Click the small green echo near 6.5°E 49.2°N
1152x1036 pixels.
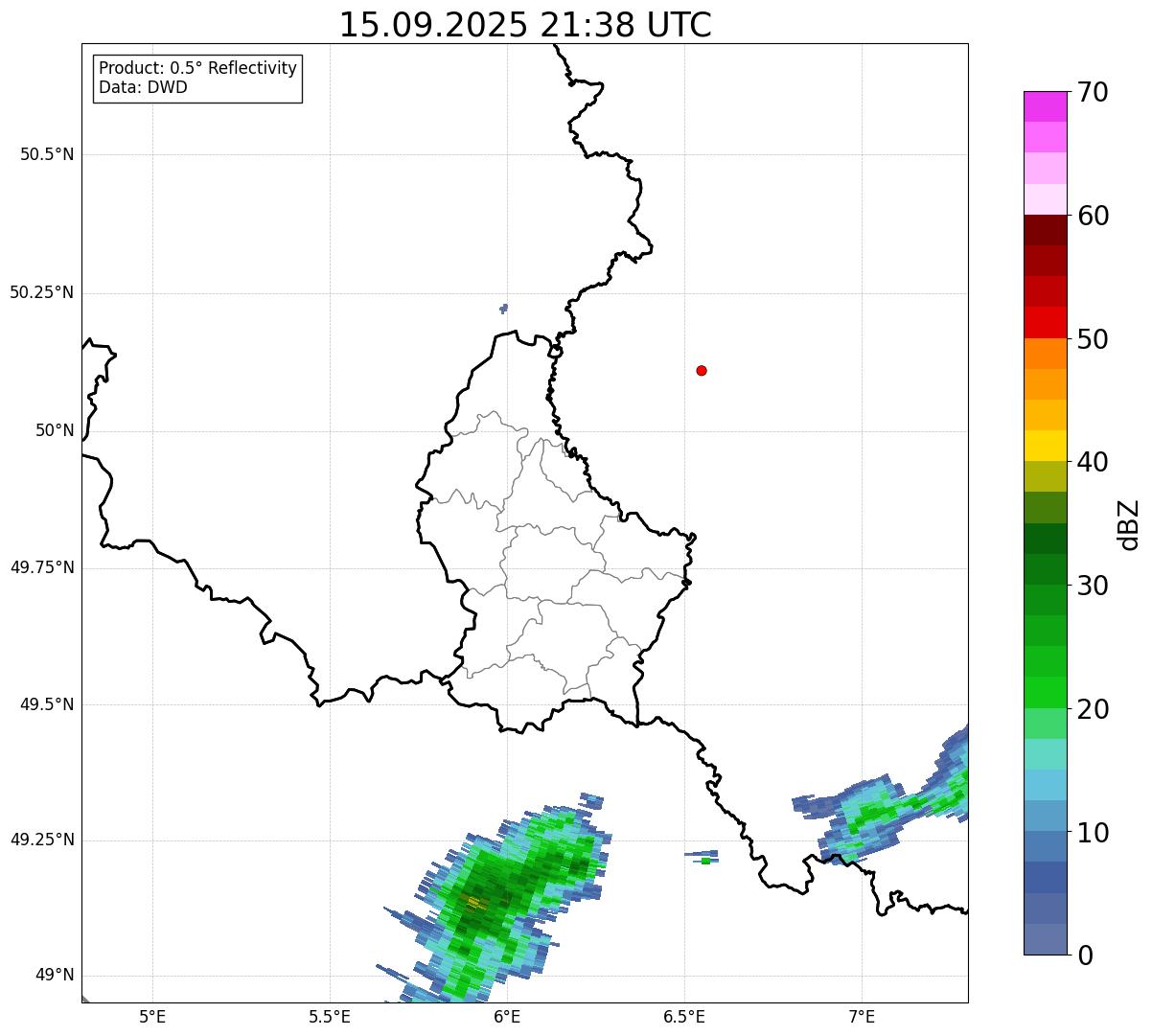click(x=706, y=861)
